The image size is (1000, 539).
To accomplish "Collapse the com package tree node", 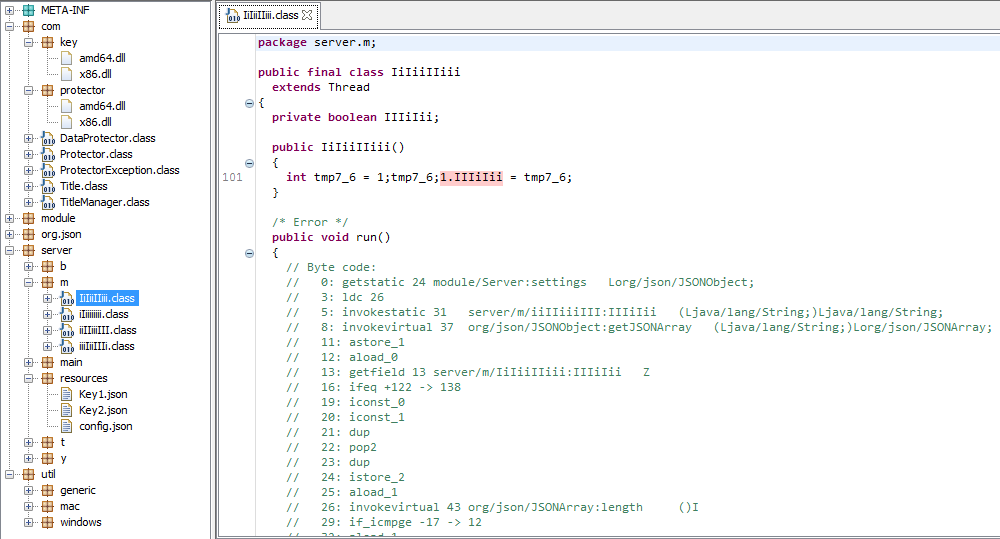I will 10,26.
